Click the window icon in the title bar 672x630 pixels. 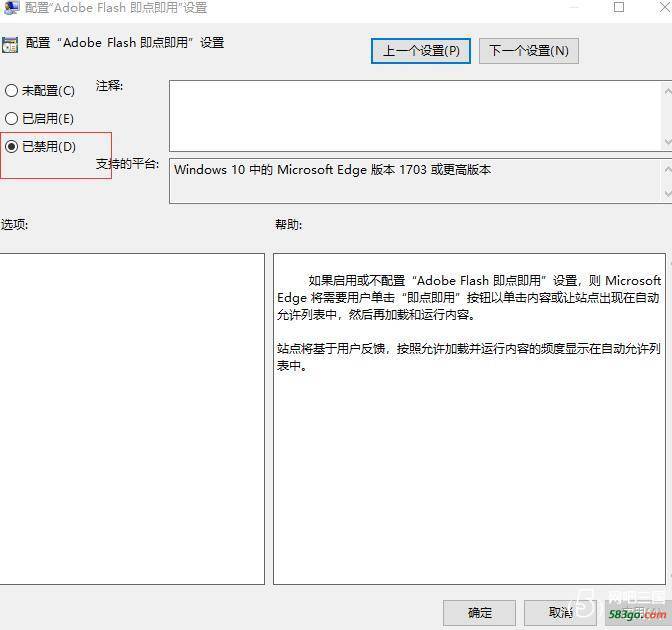(x=10, y=7)
